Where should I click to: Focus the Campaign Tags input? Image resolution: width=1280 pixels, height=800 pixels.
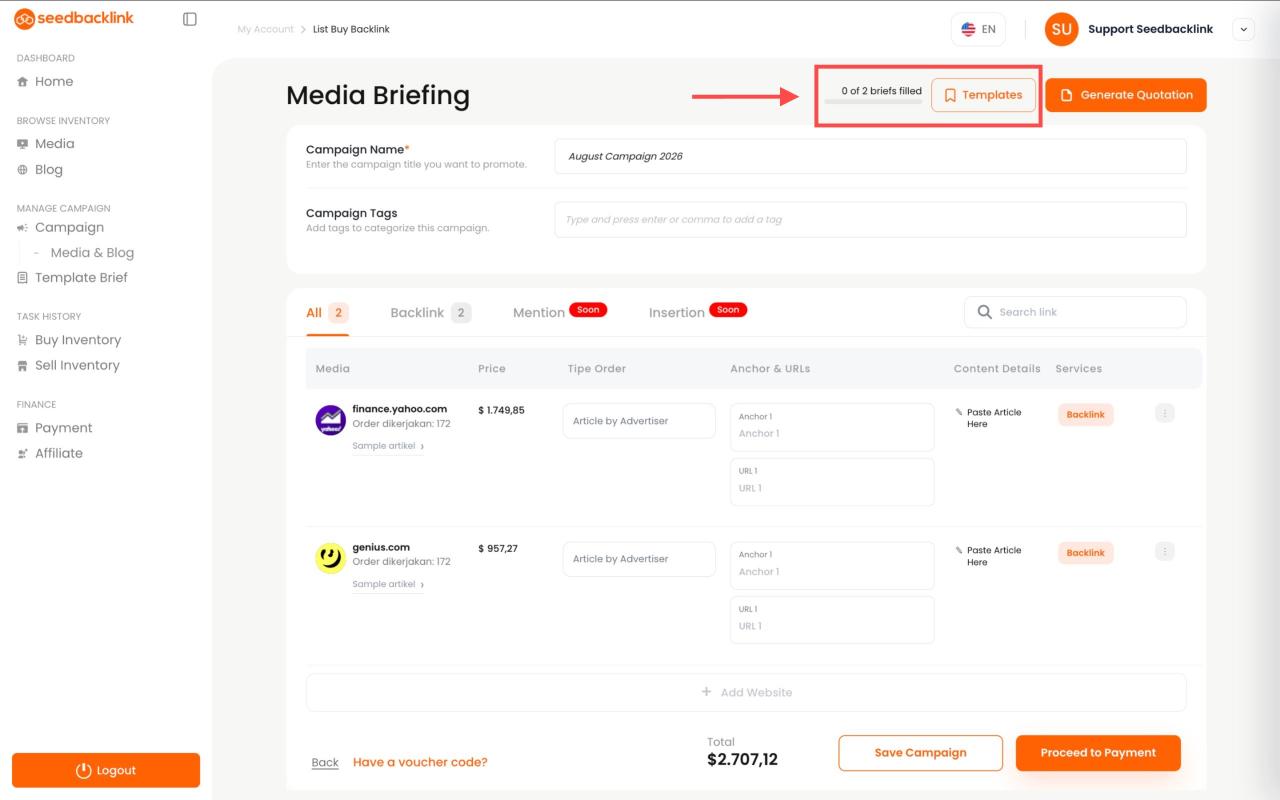click(x=870, y=220)
